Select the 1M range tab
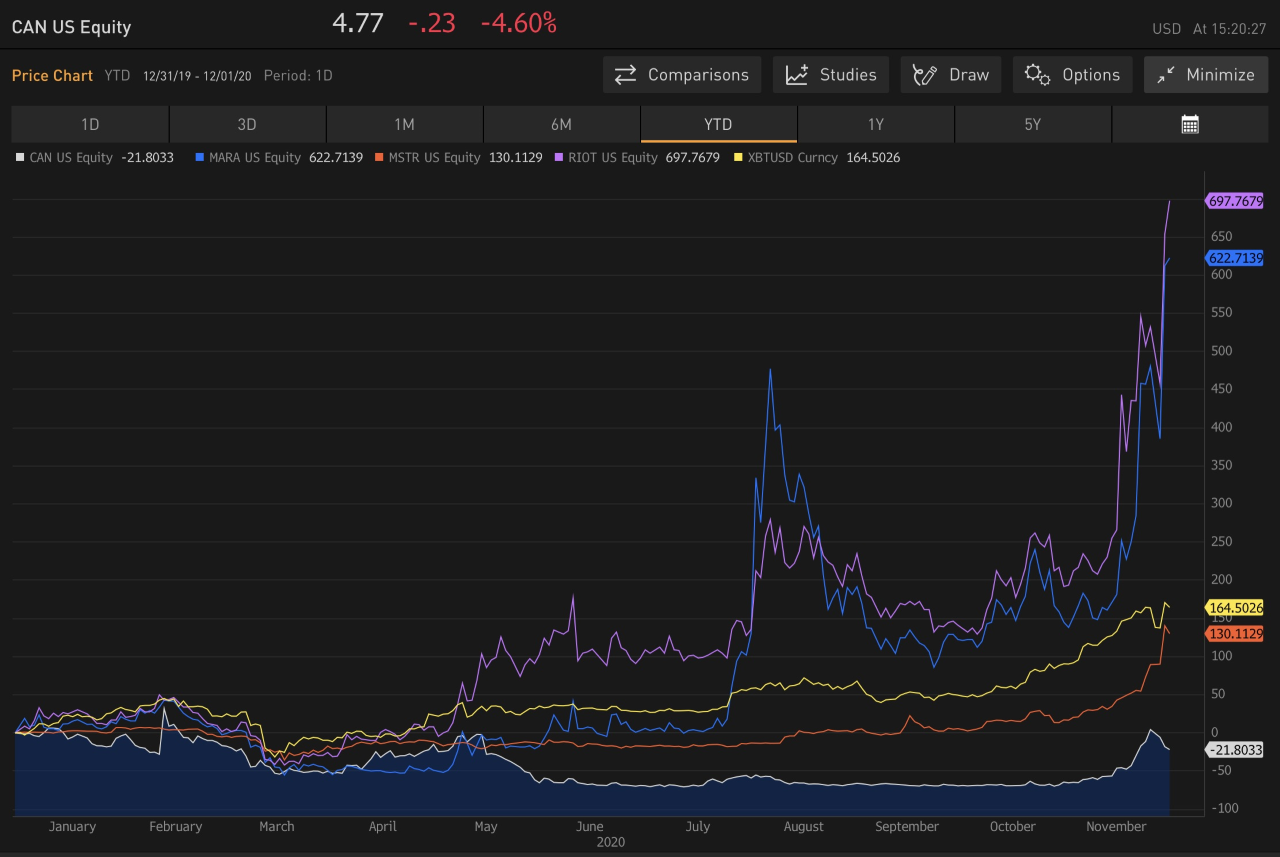The width and height of the screenshot is (1280, 857). click(x=404, y=125)
